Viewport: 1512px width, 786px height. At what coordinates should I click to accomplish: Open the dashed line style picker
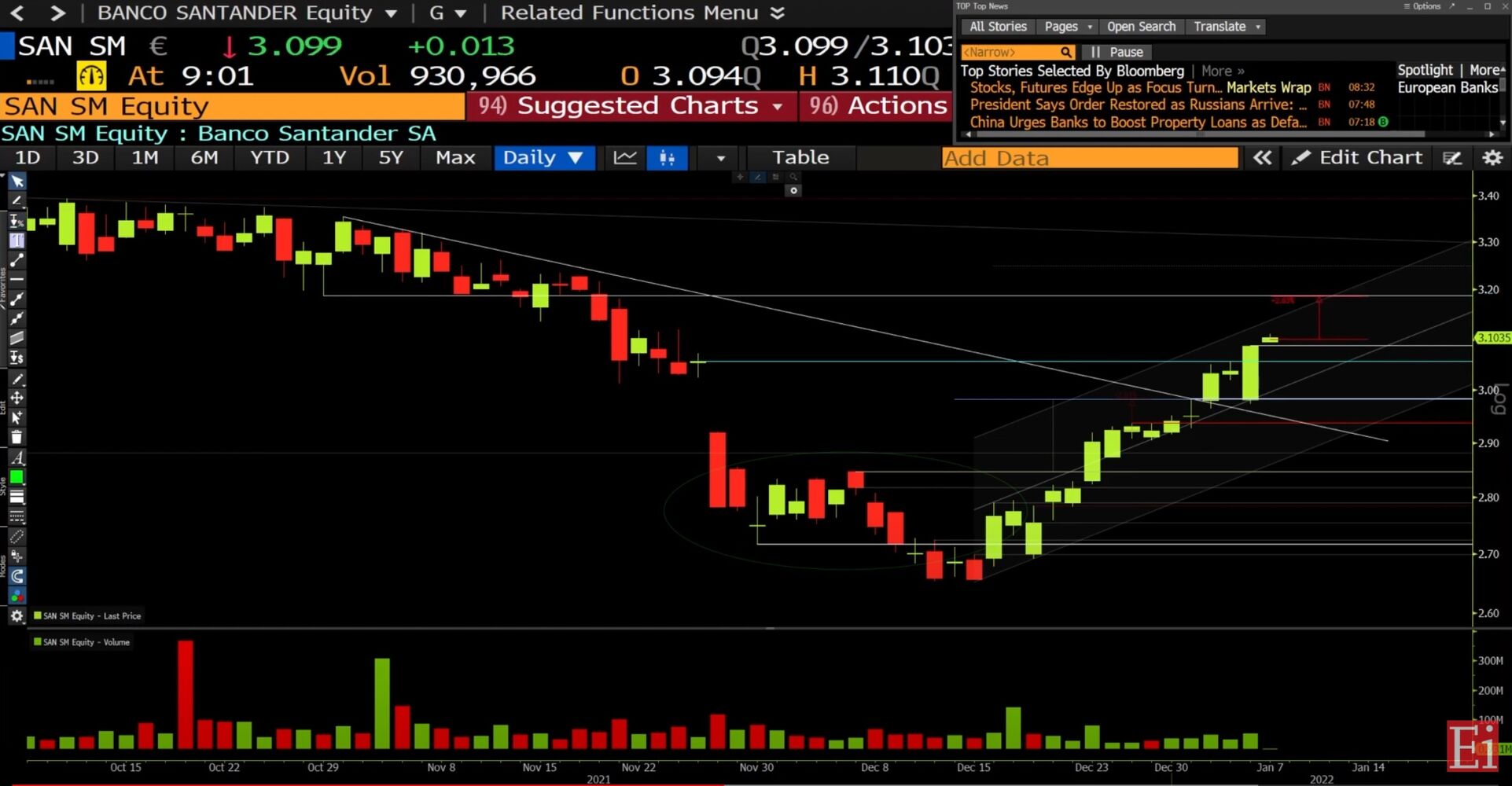pyautogui.click(x=17, y=516)
